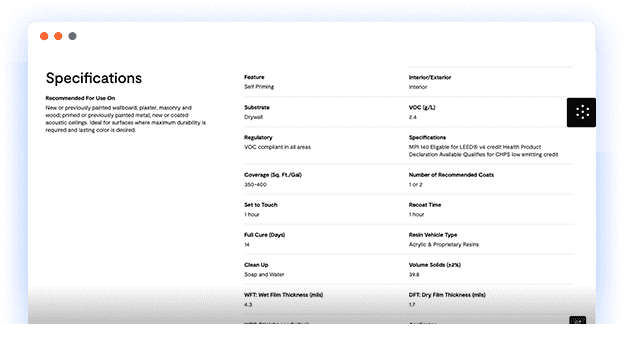Screen dimensions: 624x361
Task: Click the Specifications heading
Action: click(94, 78)
